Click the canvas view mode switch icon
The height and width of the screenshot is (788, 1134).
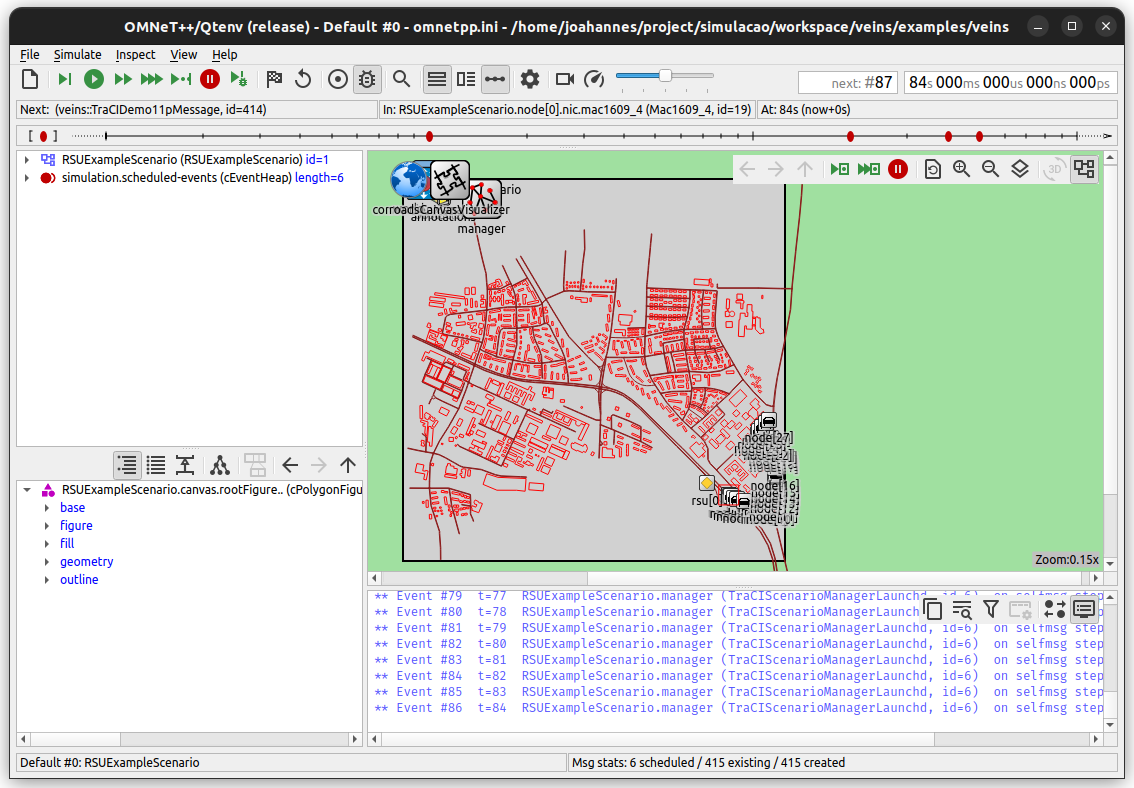pos(1084,169)
